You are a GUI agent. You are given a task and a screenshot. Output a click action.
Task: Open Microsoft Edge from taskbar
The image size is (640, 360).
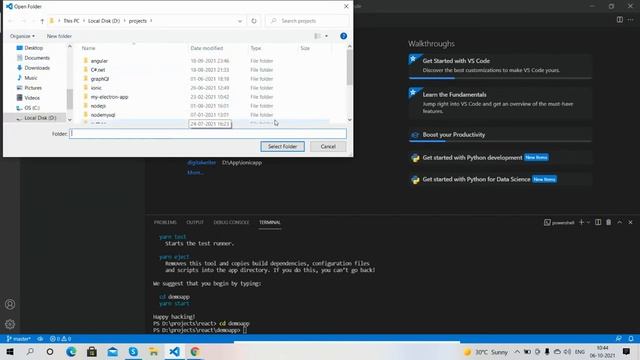point(71,351)
